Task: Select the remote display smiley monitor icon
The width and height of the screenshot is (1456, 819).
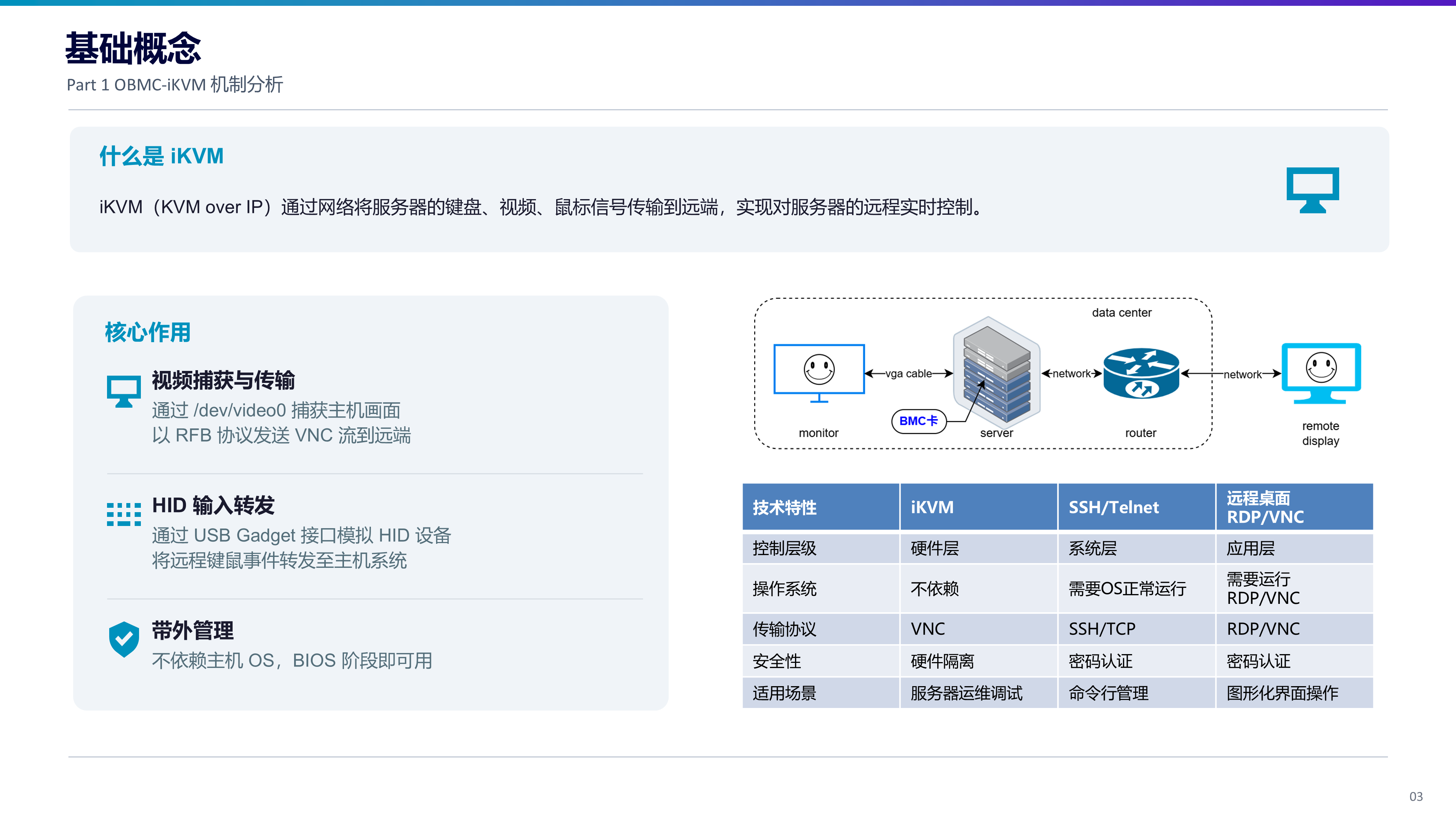Action: (1321, 373)
